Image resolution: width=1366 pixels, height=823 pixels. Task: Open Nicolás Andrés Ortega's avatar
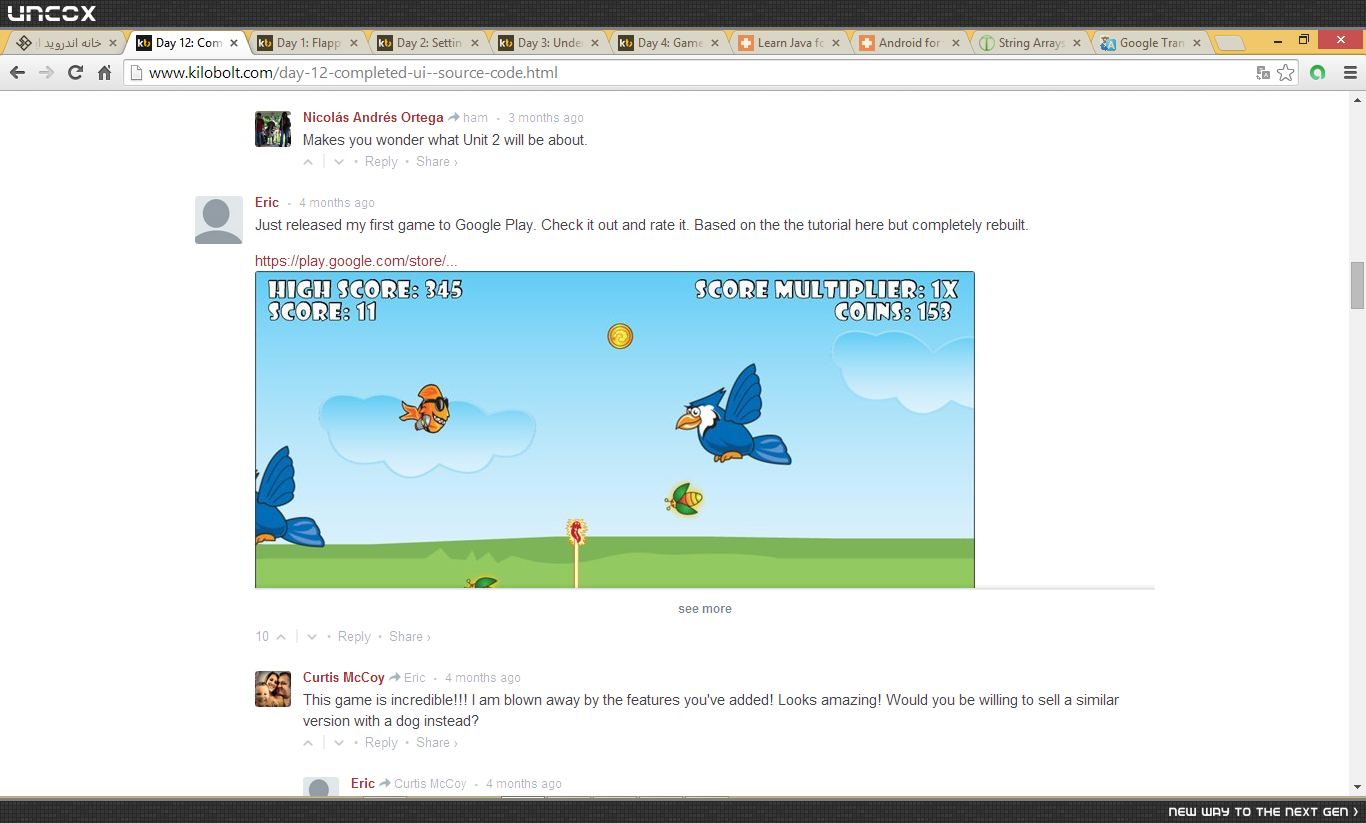(273, 129)
